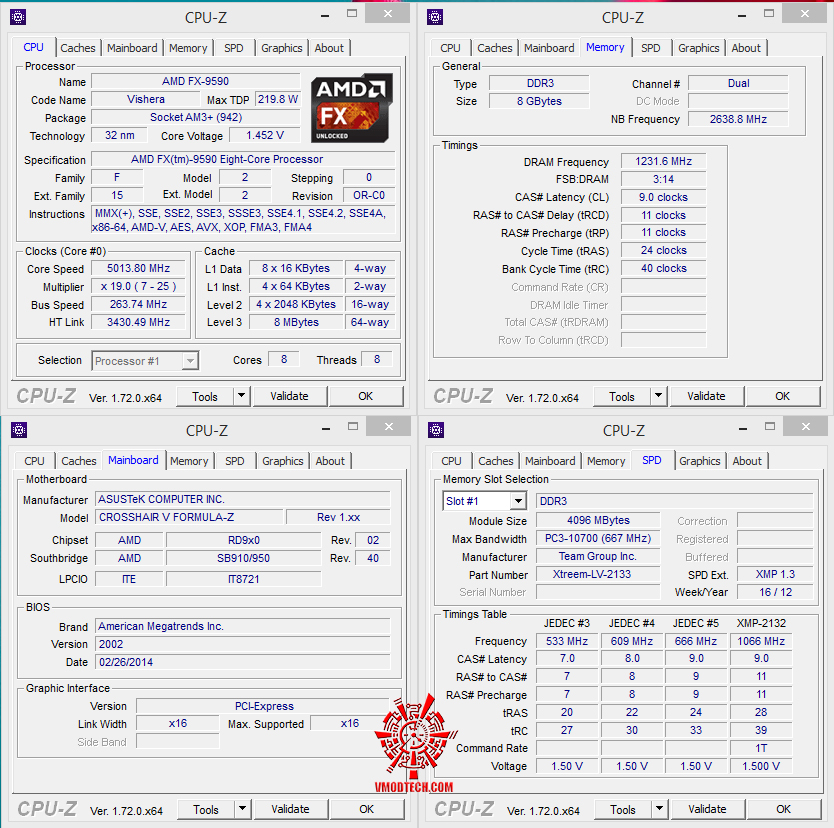Click the Team Group Inc. manufacturer field

598,557
